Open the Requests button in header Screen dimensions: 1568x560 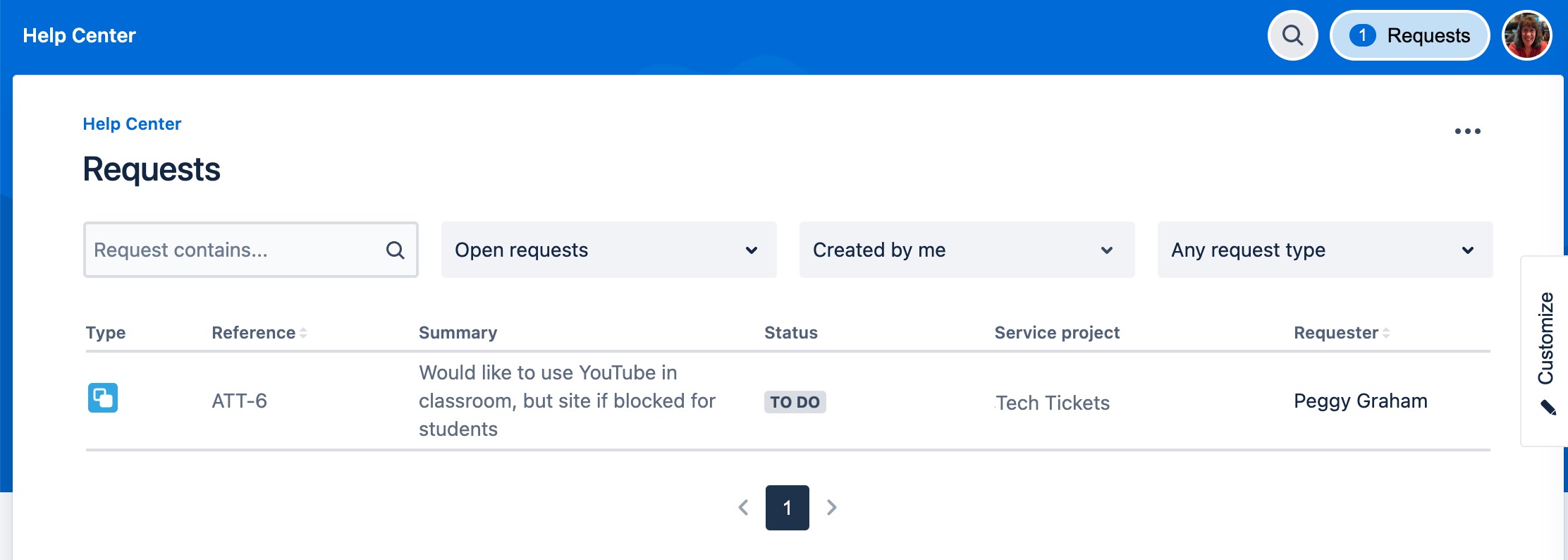click(1410, 35)
